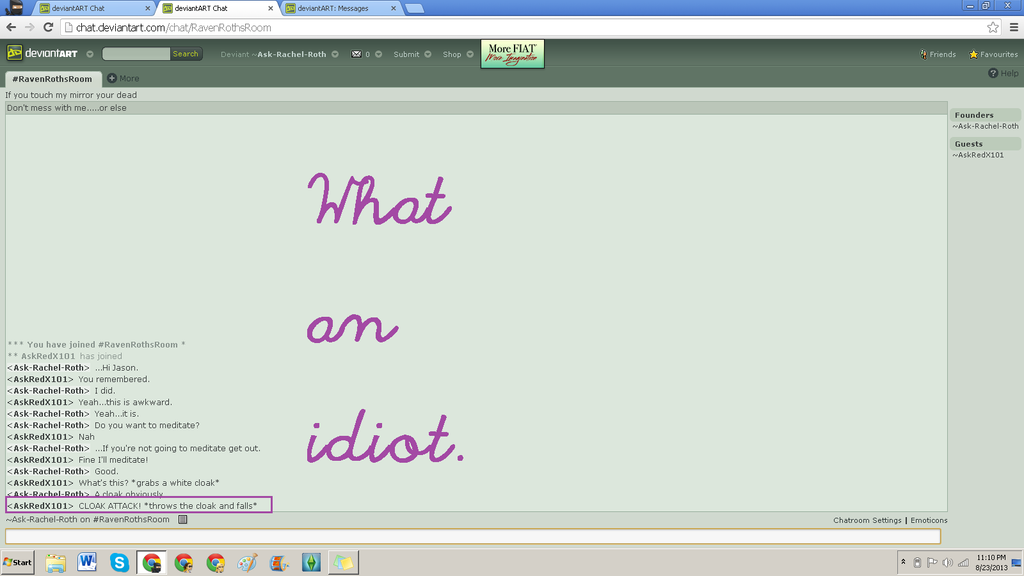This screenshot has width=1024, height=576.
Task: Select the second Chrome taskbar icon
Action: [184, 562]
